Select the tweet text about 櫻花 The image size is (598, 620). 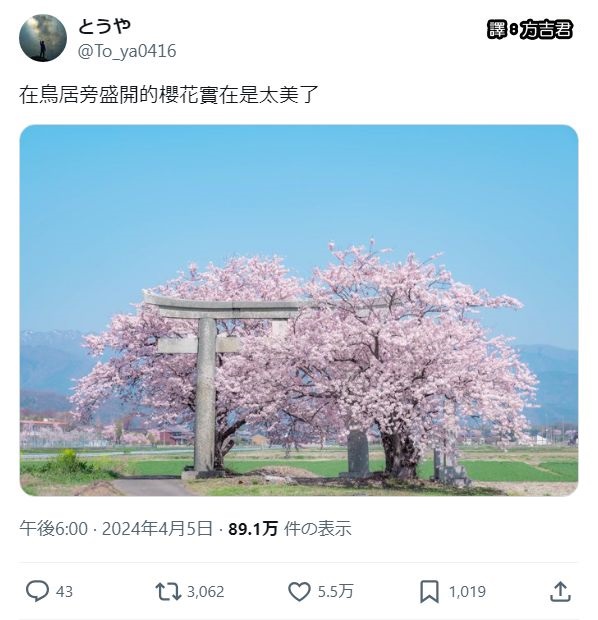(x=169, y=95)
